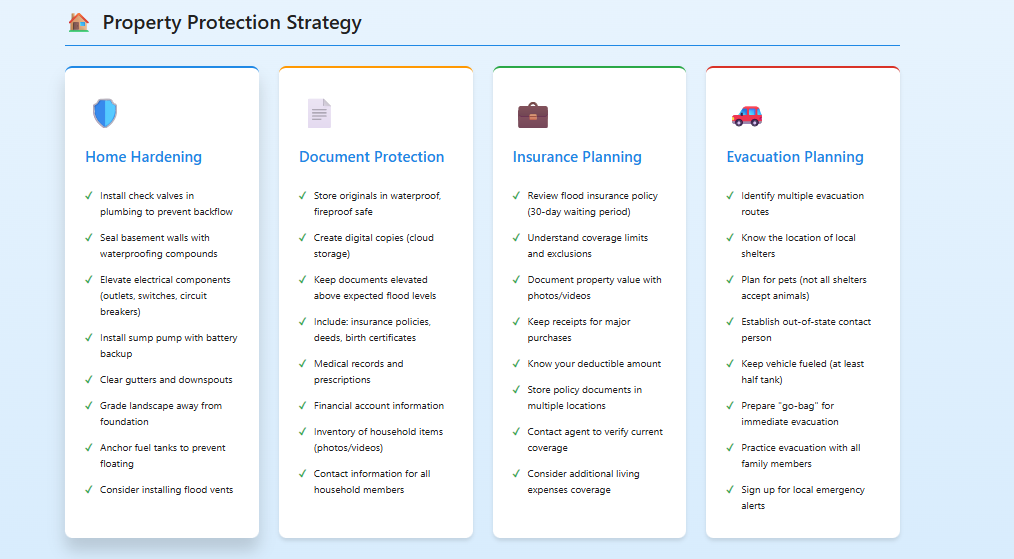Select the Home Hardening heading
The image size is (1014, 559).
click(144, 157)
